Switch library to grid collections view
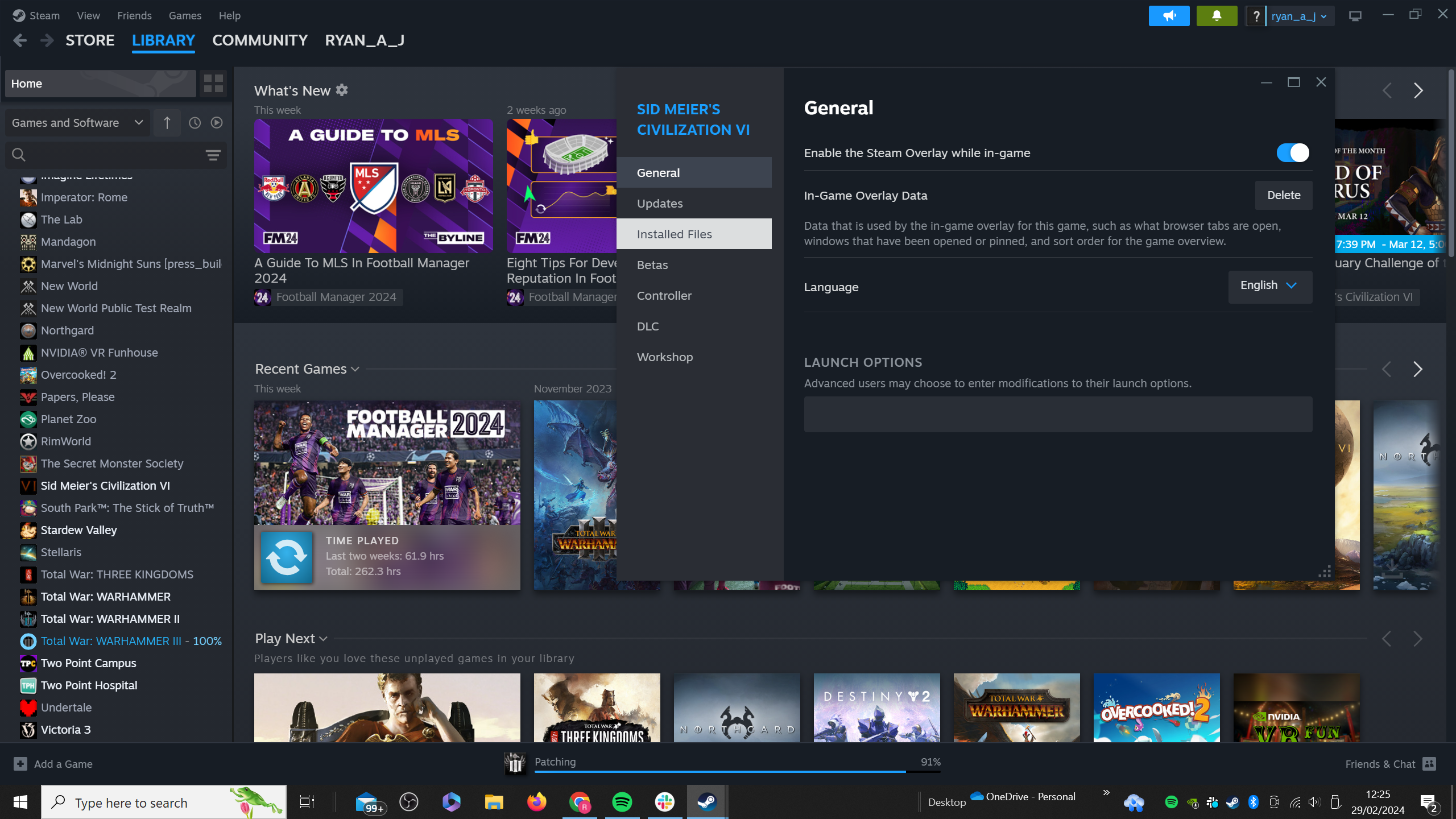Viewport: 1456px width, 819px height. [x=213, y=84]
